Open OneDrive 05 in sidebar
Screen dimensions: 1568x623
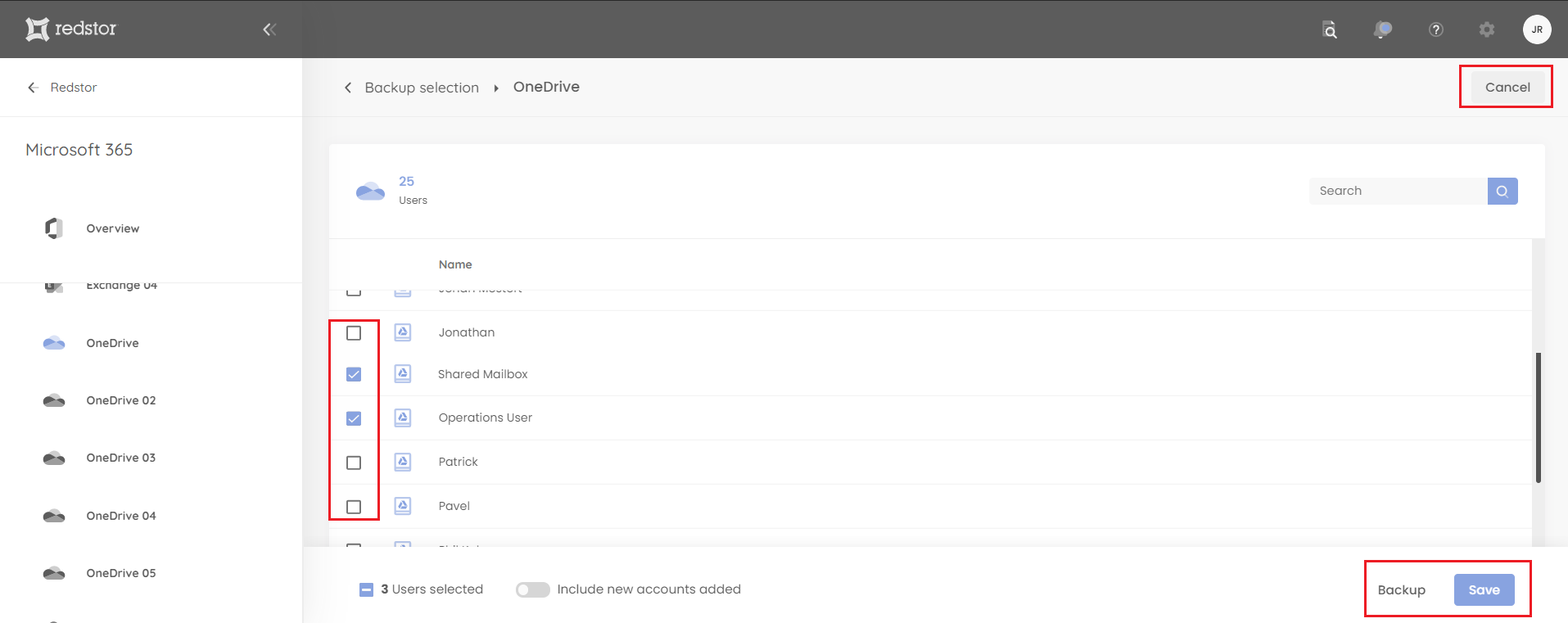[x=121, y=573]
